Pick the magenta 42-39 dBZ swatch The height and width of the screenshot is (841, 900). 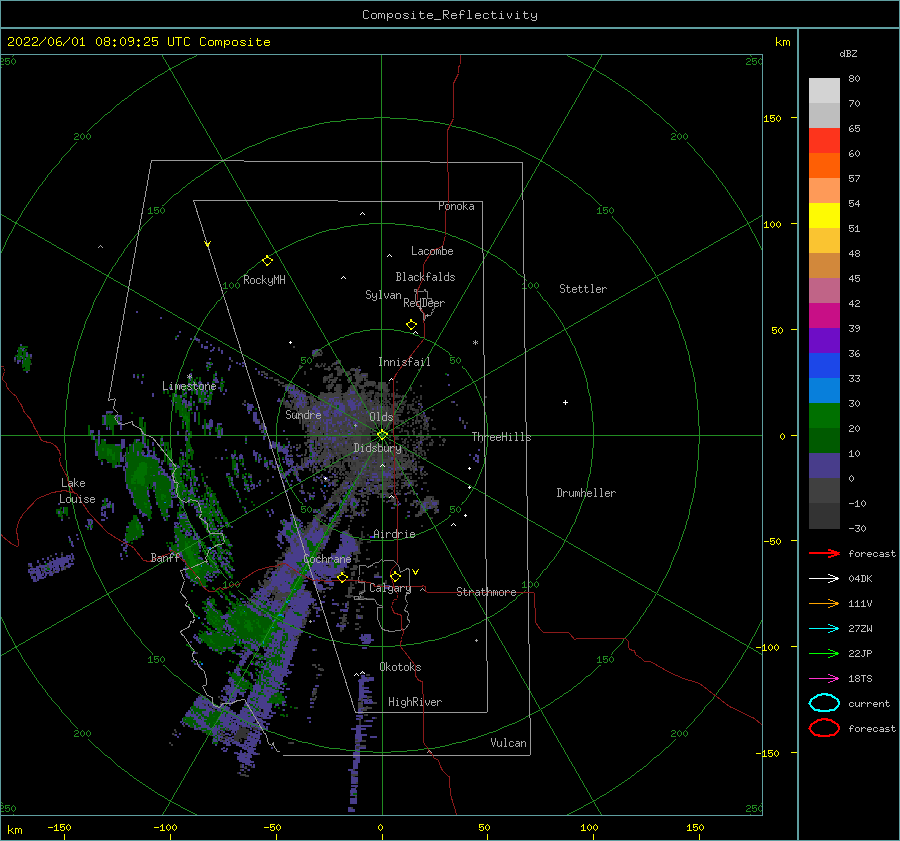click(x=824, y=315)
